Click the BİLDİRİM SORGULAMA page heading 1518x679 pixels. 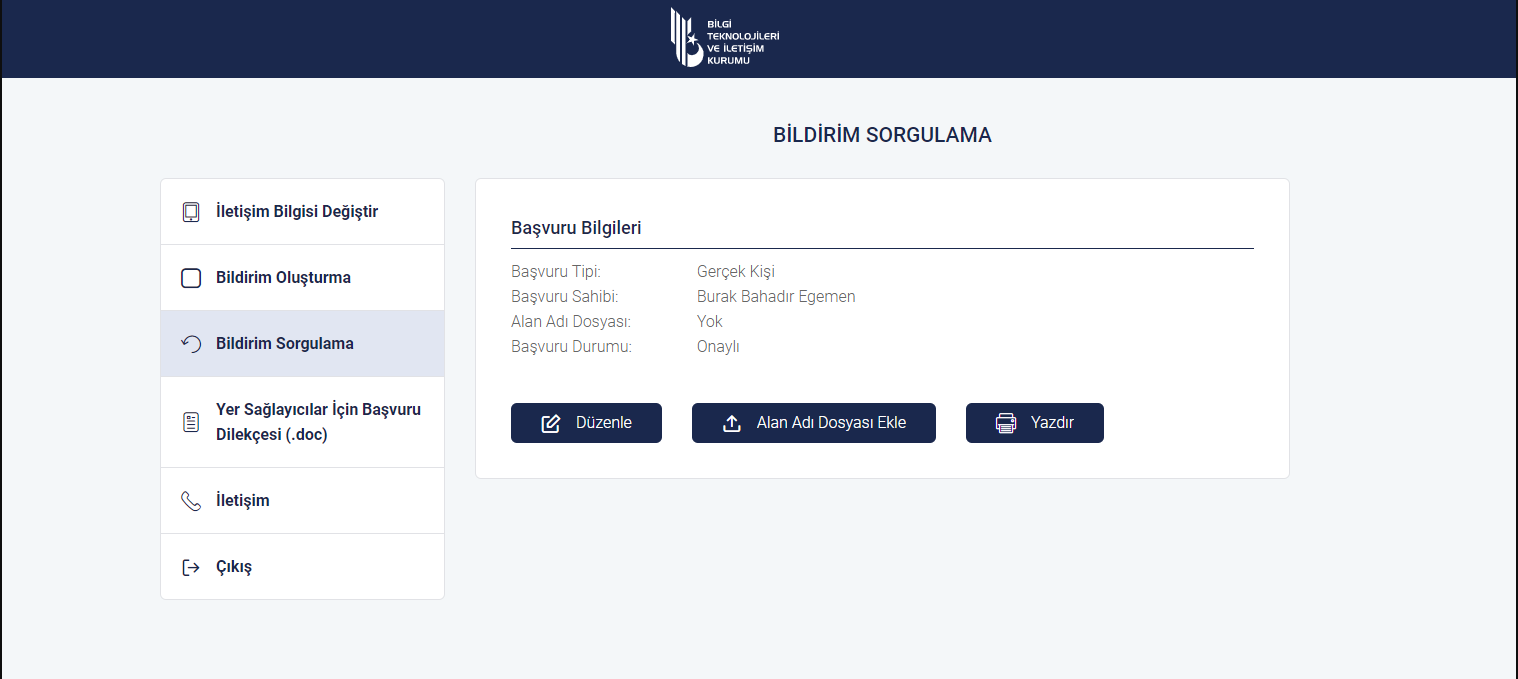[882, 135]
